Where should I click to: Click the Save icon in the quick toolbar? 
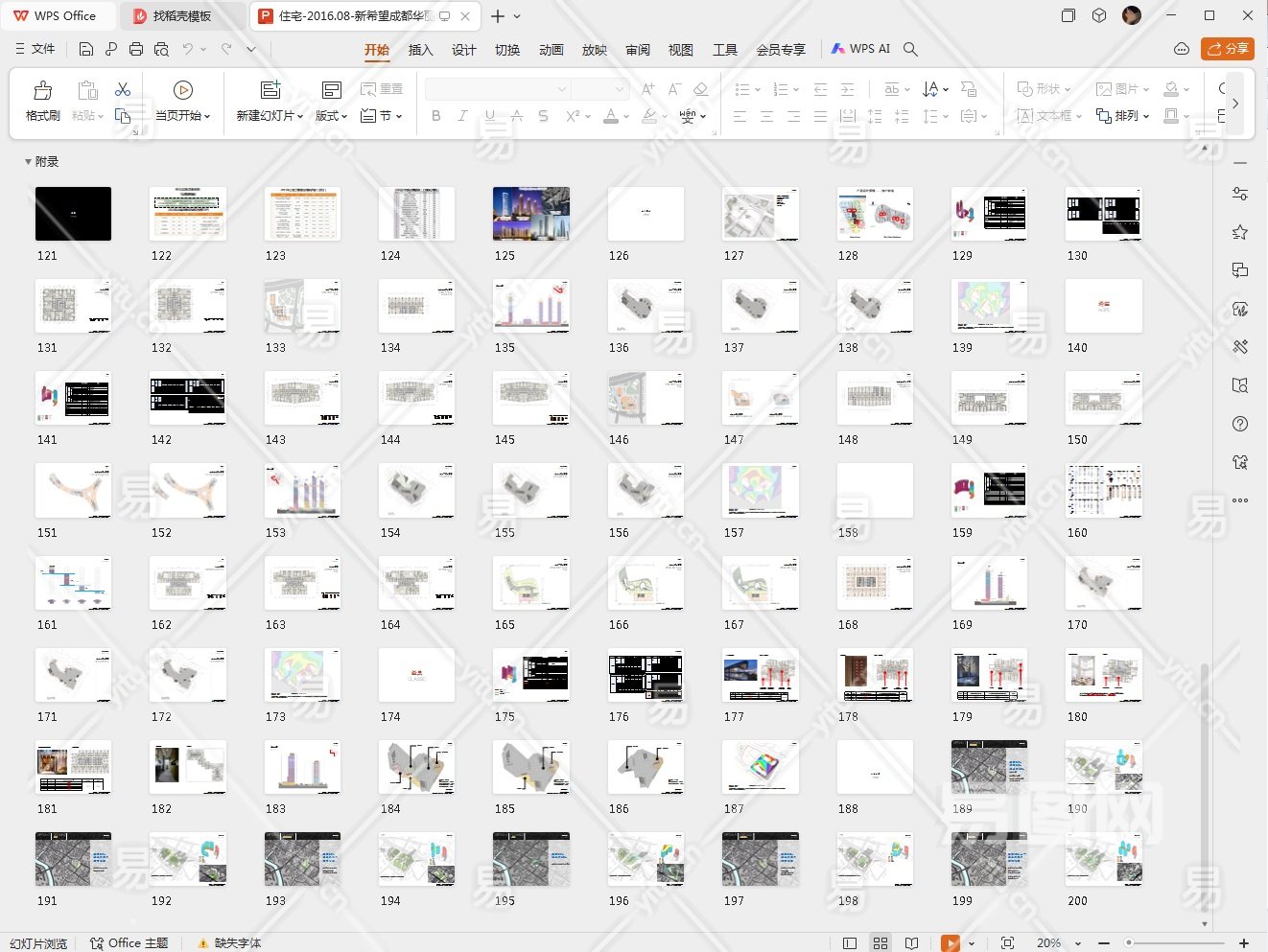click(x=86, y=49)
